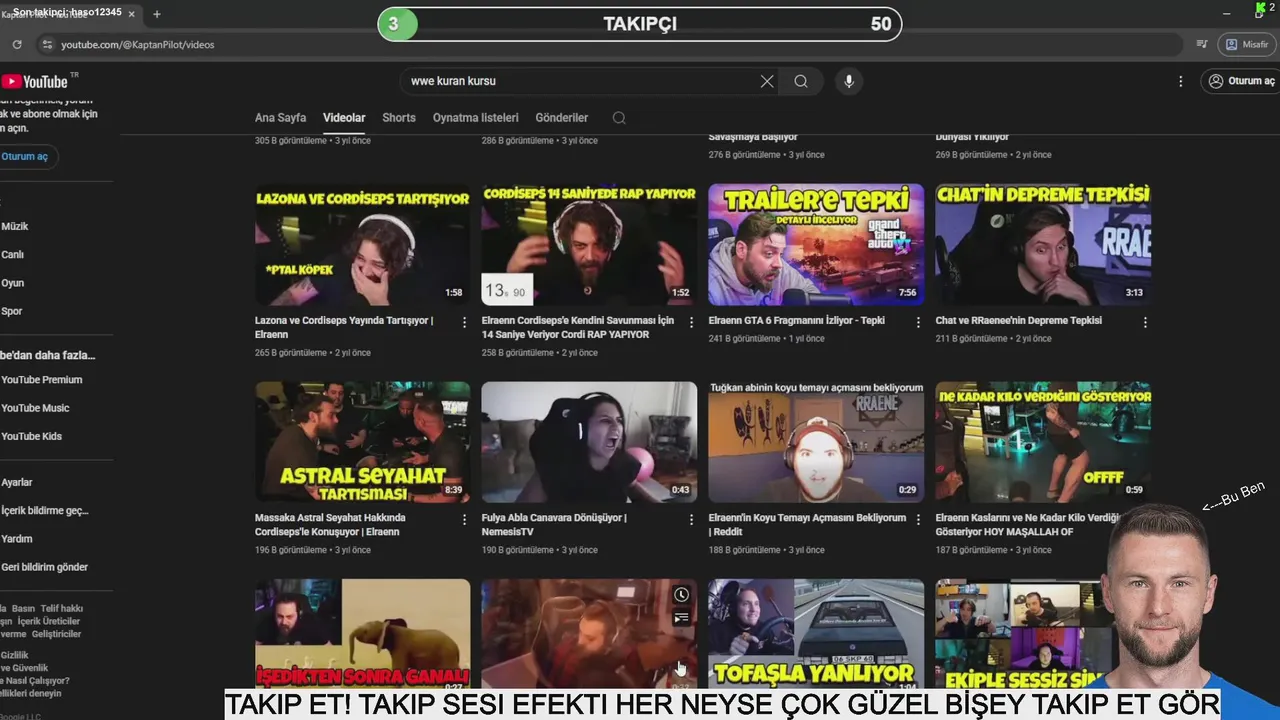The height and width of the screenshot is (720, 1280).
Task: Play Cordiseps 14 saniyede rap thumbnail
Action: 589,244
